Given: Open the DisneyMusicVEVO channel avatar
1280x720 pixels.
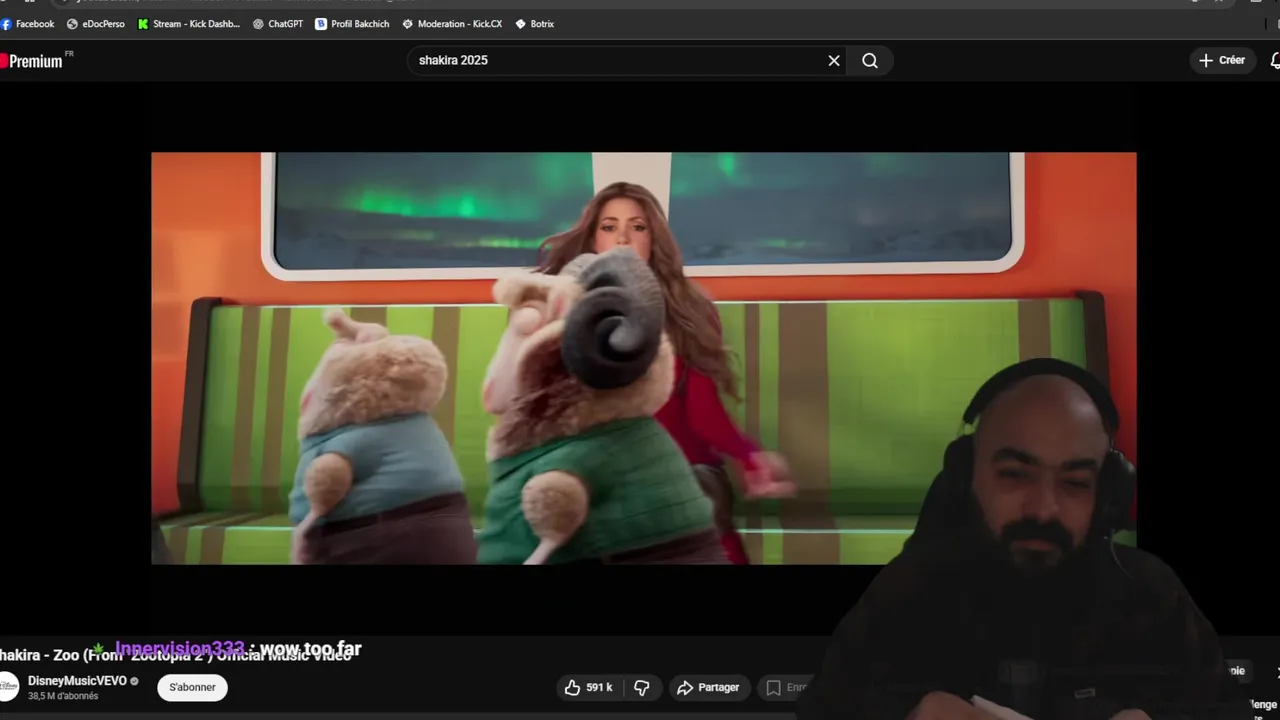Looking at the screenshot, I should click(x=9, y=687).
